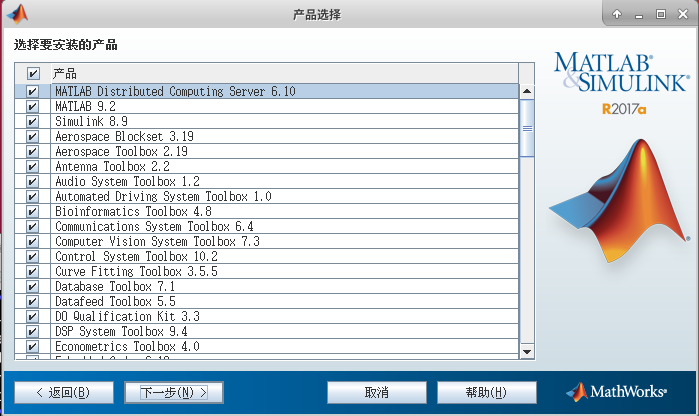The height and width of the screenshot is (416, 699).
Task: Select Audio System Toolbox 1.2 text
Action: point(127,181)
